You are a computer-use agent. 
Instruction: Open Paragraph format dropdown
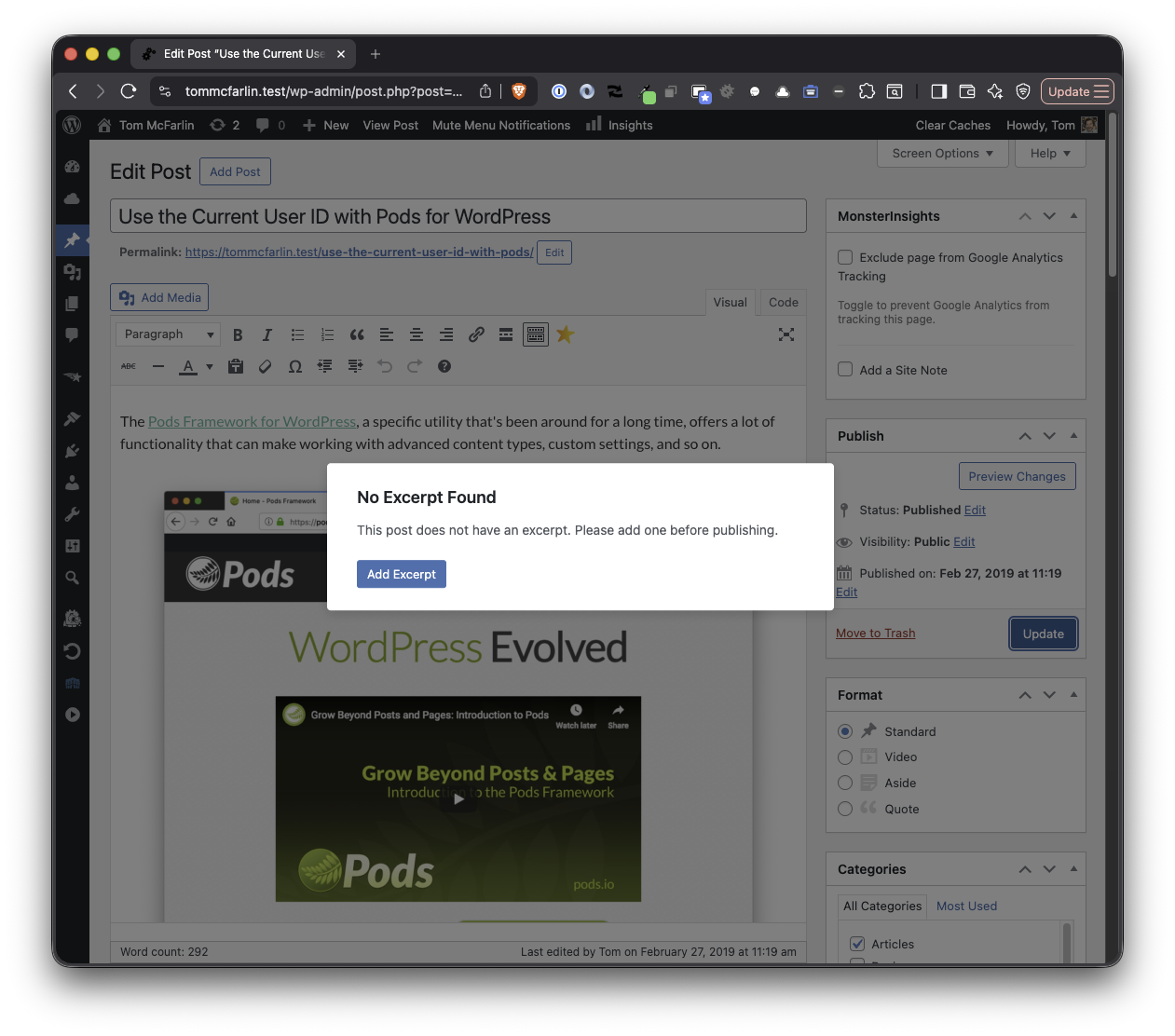tap(169, 334)
